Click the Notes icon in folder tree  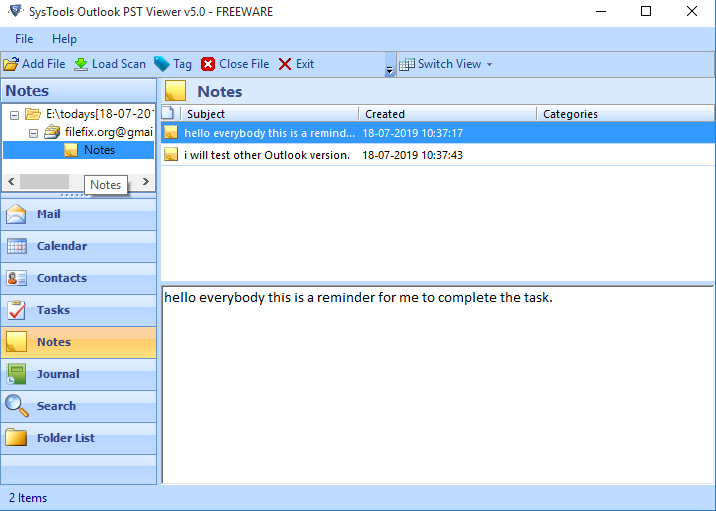(x=71, y=150)
